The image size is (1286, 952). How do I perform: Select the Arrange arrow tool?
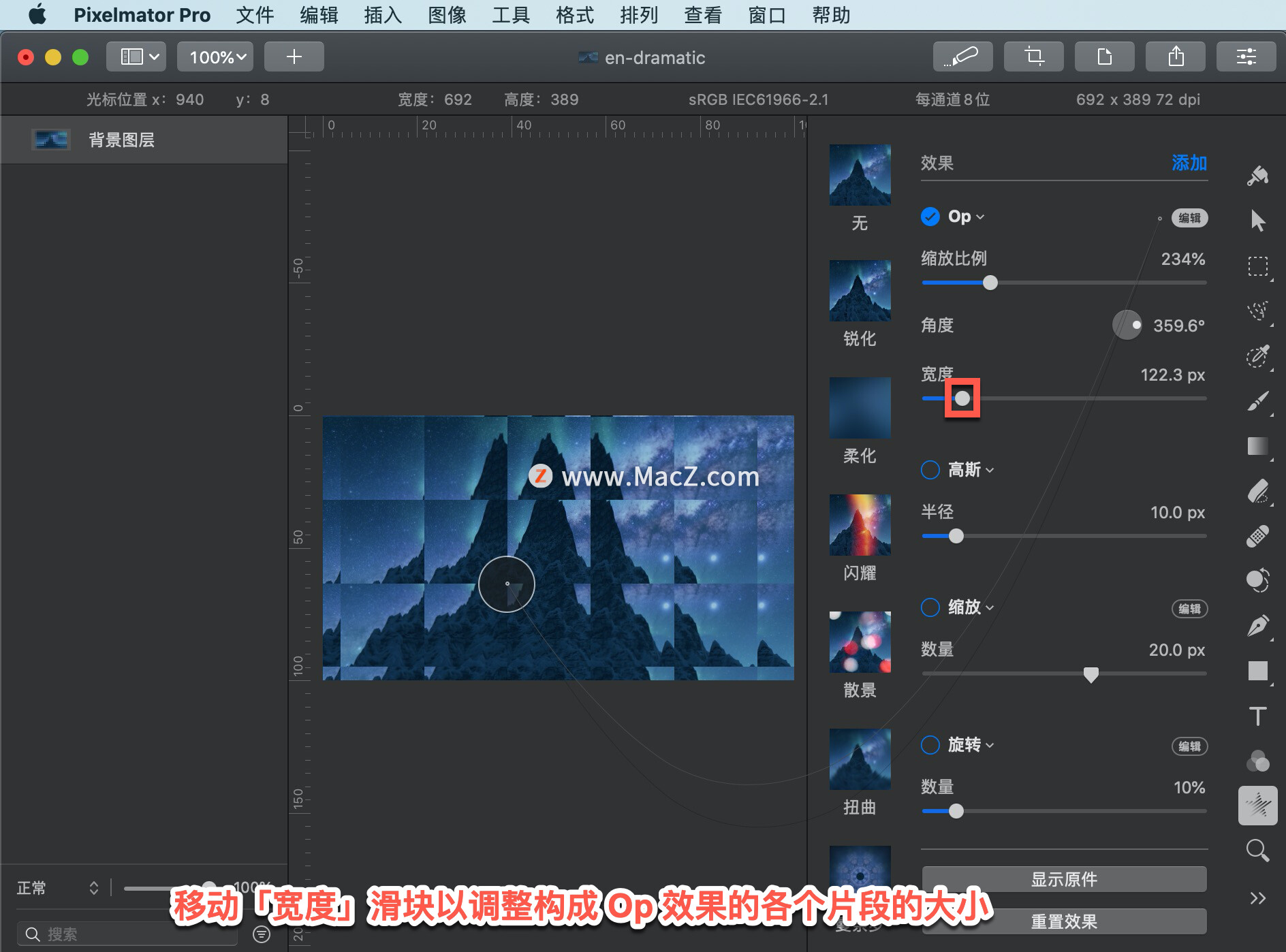point(1257,221)
